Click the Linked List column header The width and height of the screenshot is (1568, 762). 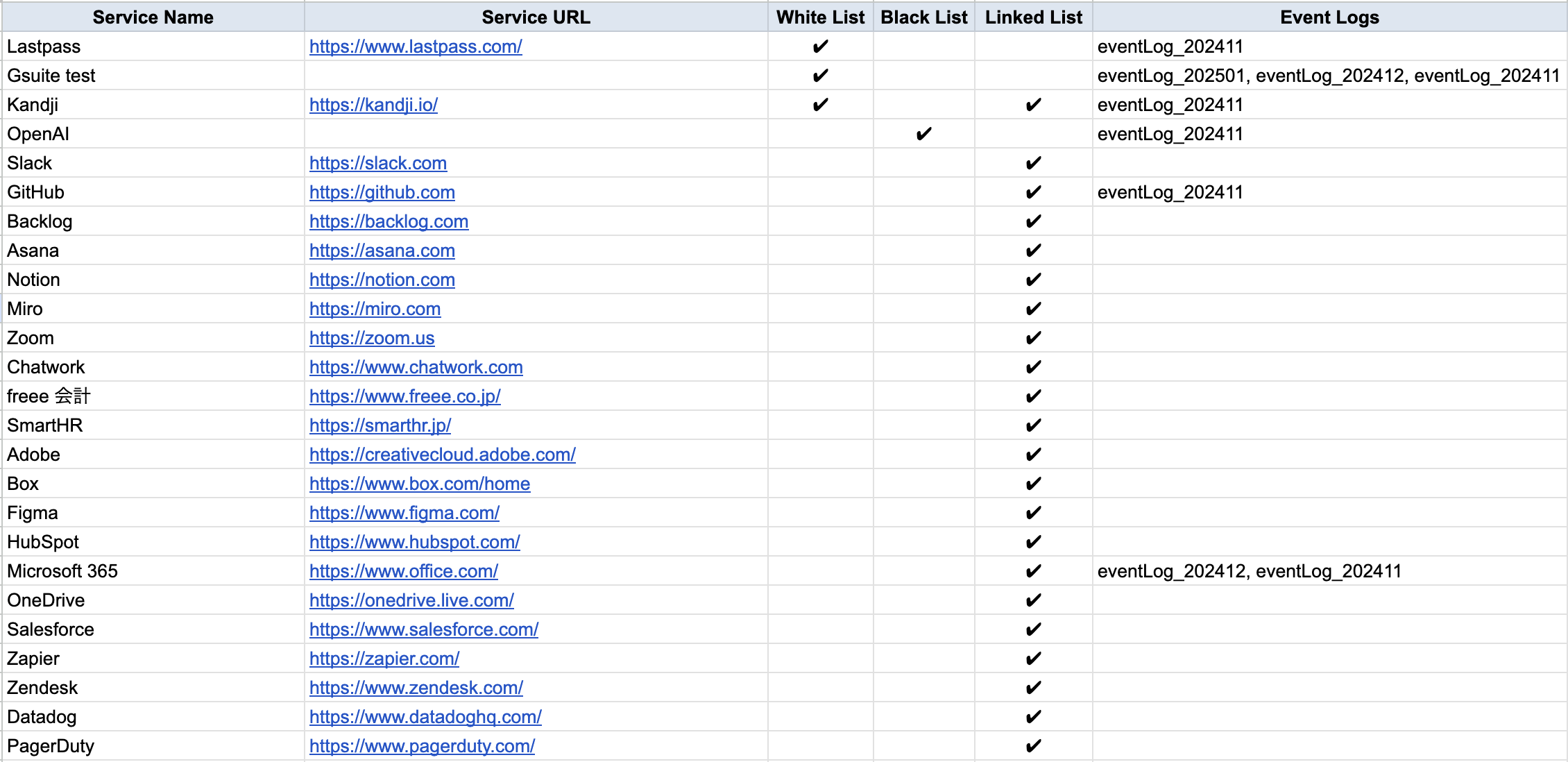tap(1034, 17)
